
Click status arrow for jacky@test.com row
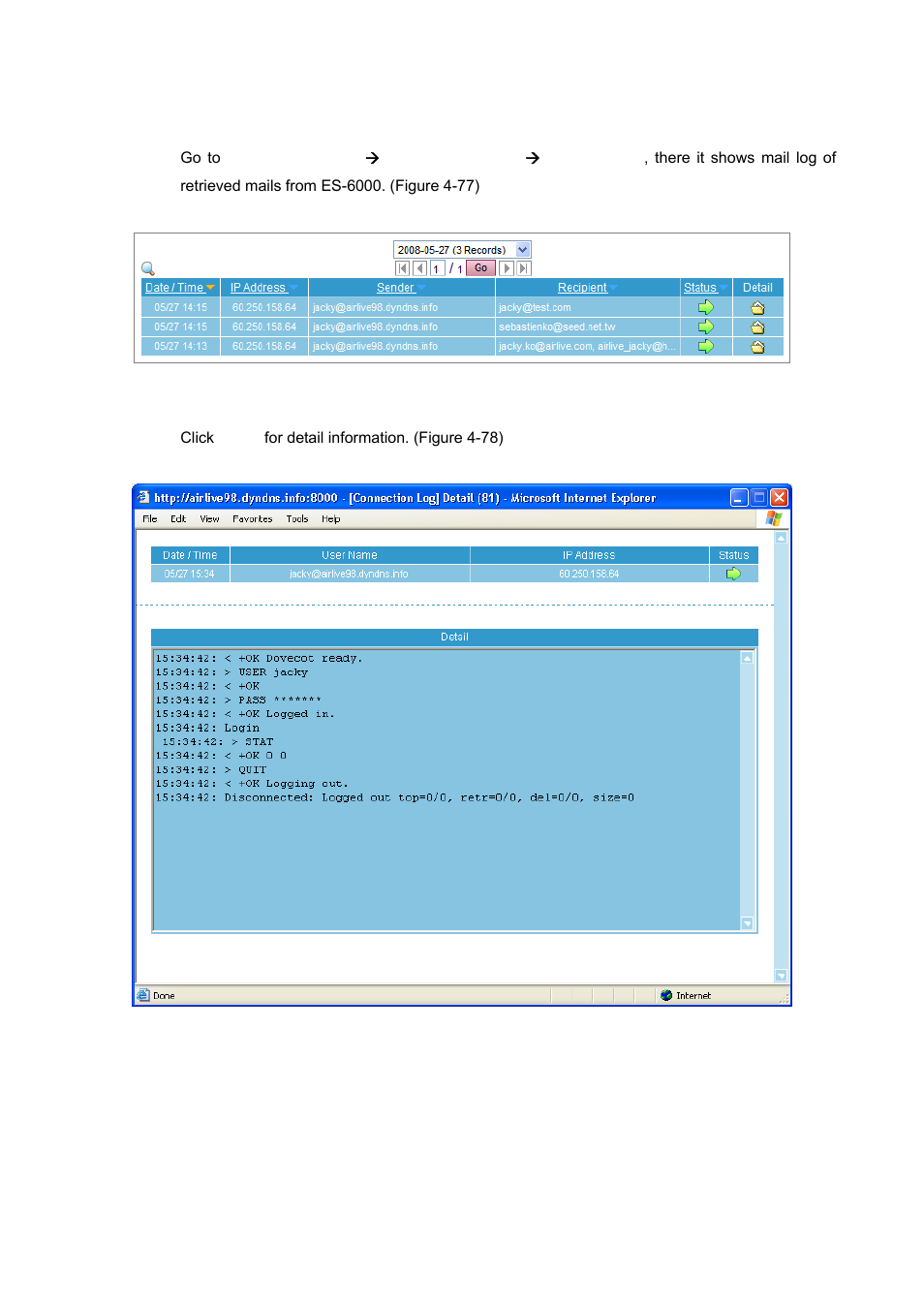point(706,307)
